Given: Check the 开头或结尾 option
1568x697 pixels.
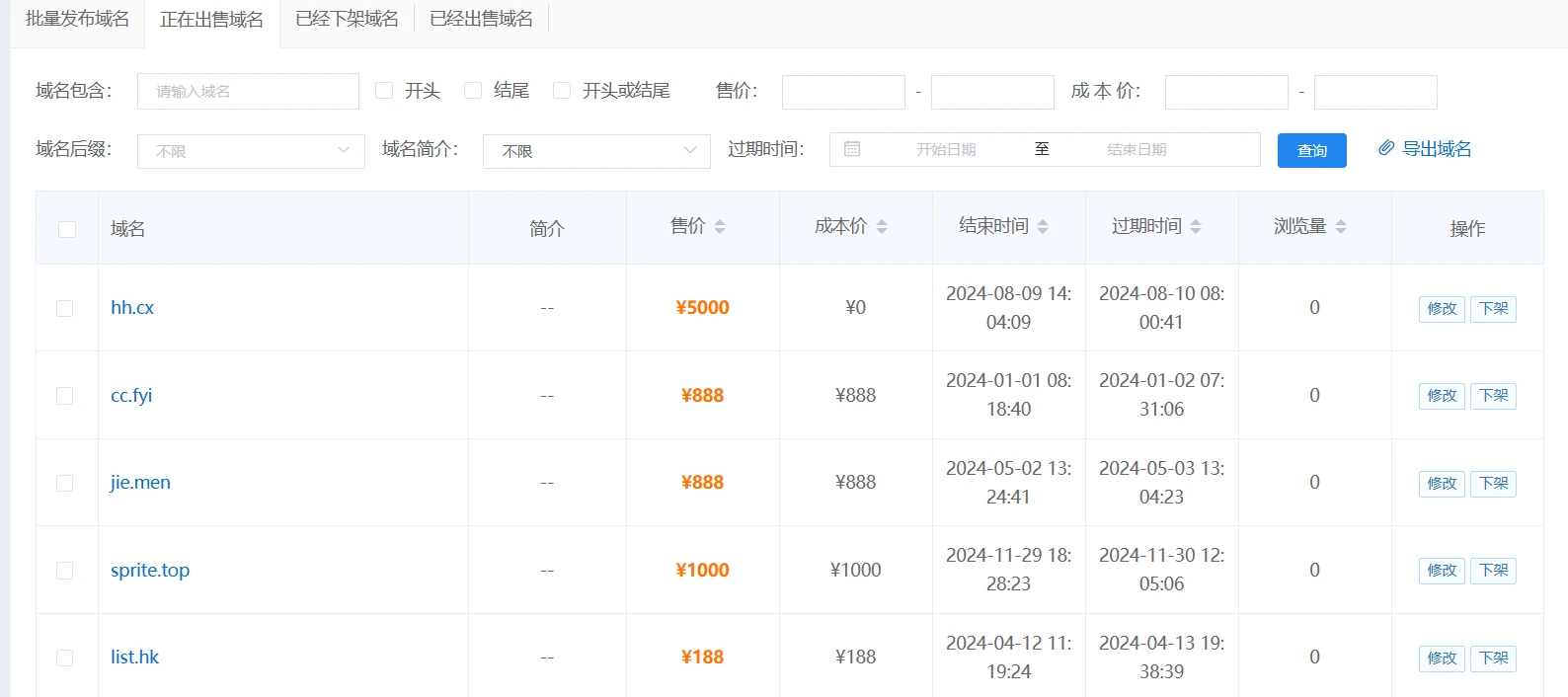Looking at the screenshot, I should tap(562, 91).
